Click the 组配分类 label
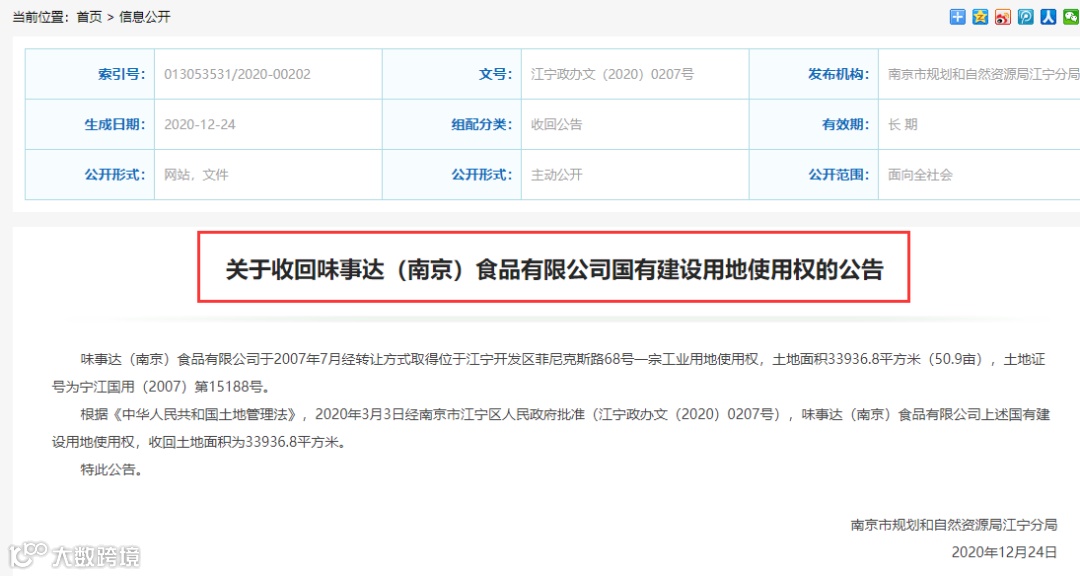 click(x=481, y=125)
